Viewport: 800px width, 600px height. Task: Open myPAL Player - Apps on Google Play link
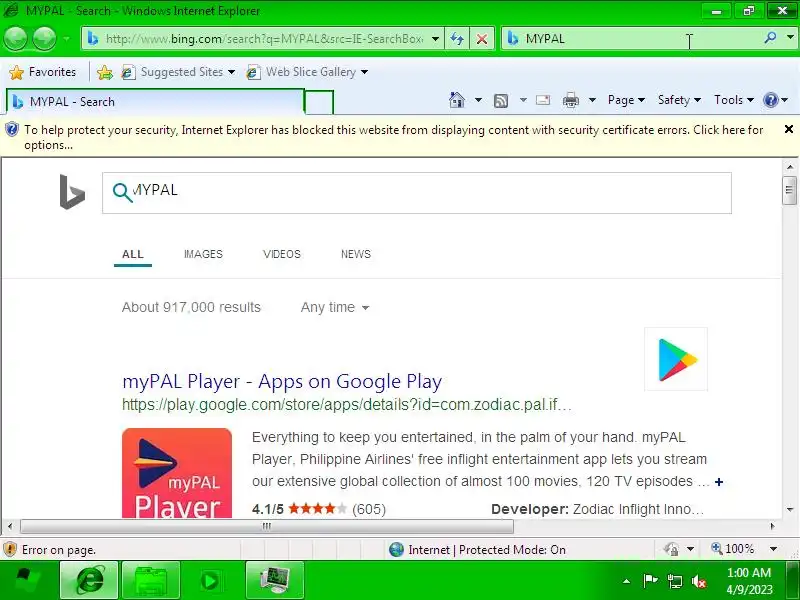click(x=282, y=381)
